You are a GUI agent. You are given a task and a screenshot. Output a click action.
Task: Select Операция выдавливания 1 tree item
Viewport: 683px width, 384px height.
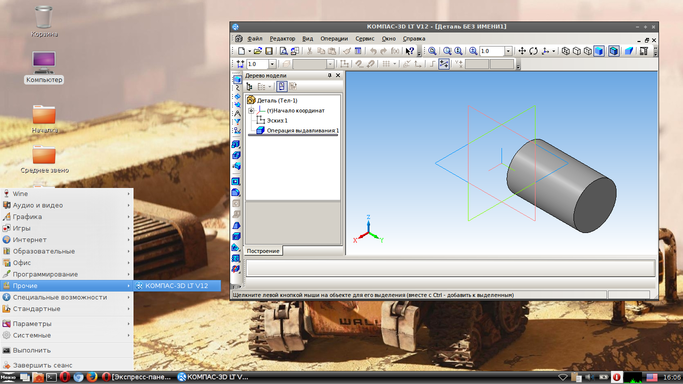(x=303, y=131)
